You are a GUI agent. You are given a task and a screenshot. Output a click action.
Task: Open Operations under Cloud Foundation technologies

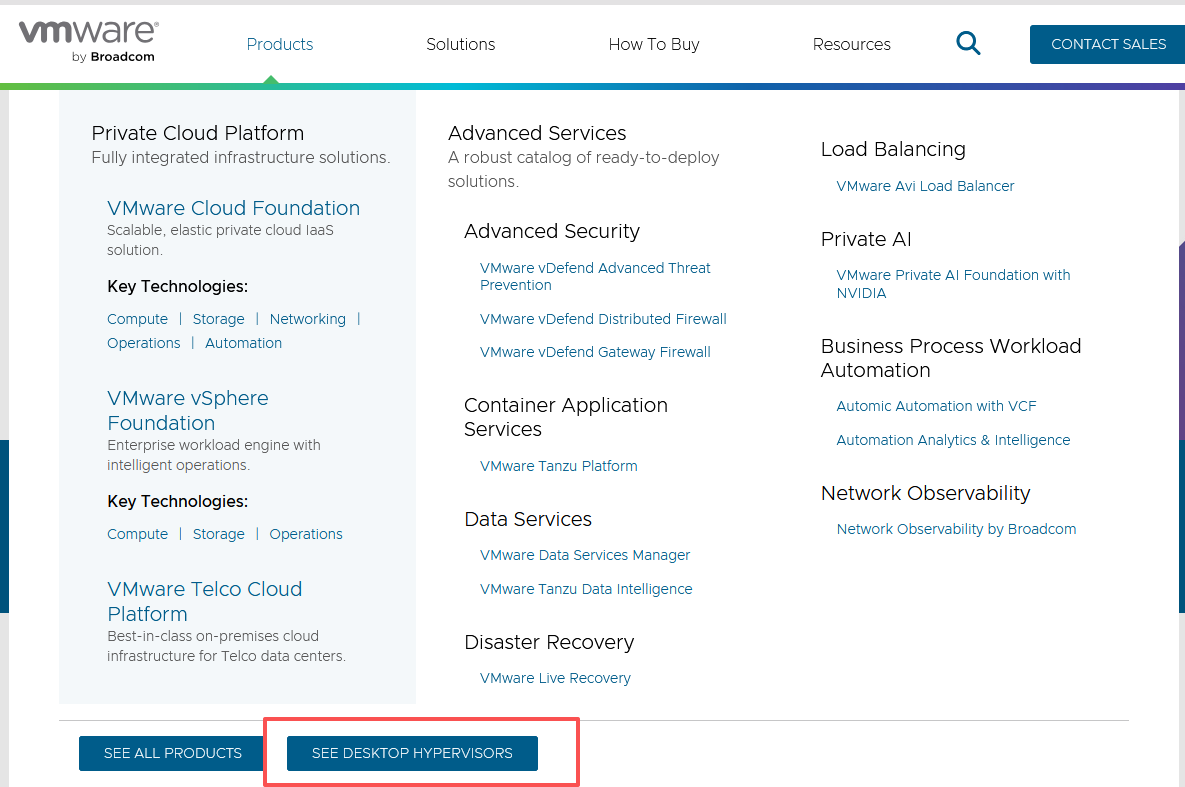(144, 343)
